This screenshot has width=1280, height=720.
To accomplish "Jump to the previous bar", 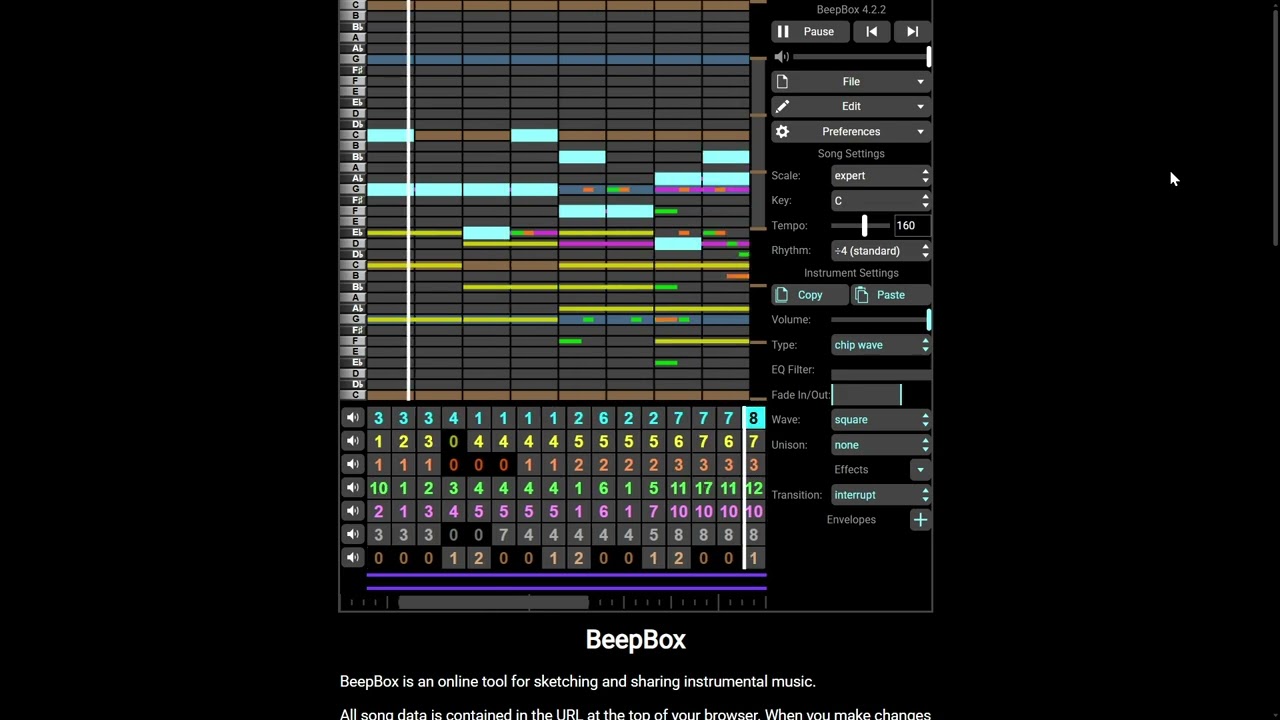I will (x=872, y=32).
